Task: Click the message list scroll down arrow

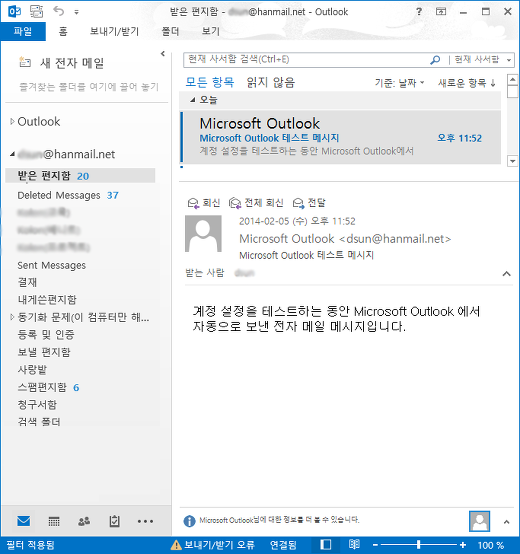Action: click(513, 161)
